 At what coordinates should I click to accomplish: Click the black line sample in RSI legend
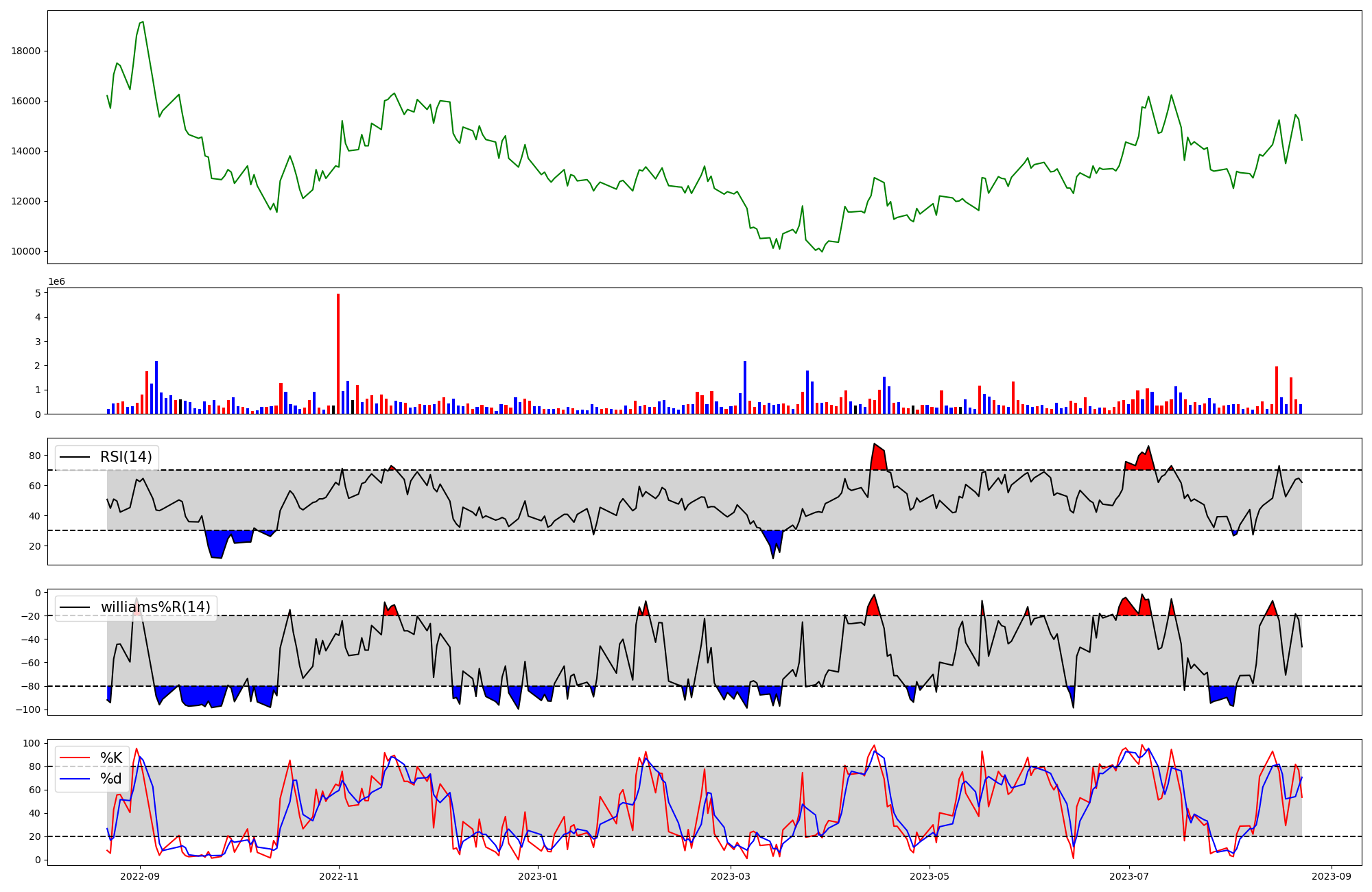75,457
